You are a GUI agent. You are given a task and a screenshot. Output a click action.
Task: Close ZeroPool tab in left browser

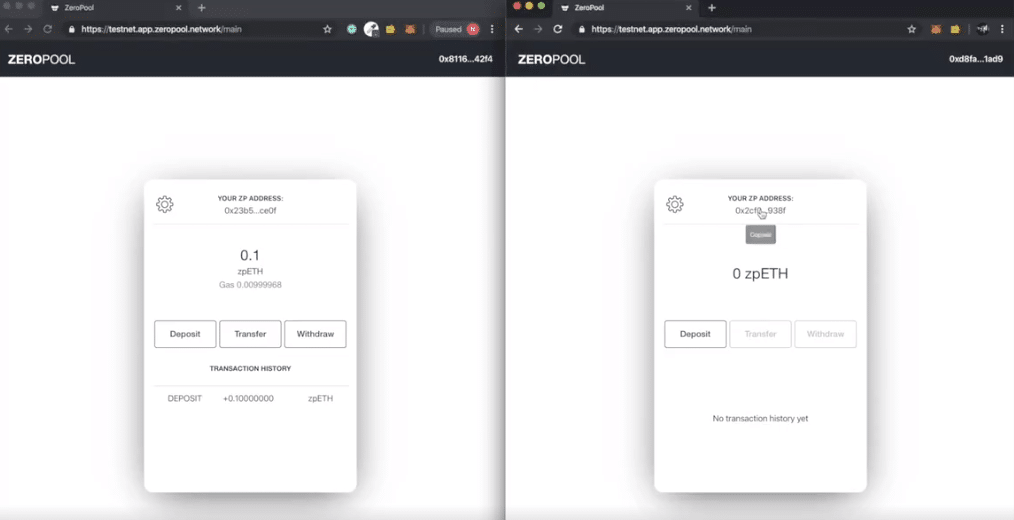[178, 8]
